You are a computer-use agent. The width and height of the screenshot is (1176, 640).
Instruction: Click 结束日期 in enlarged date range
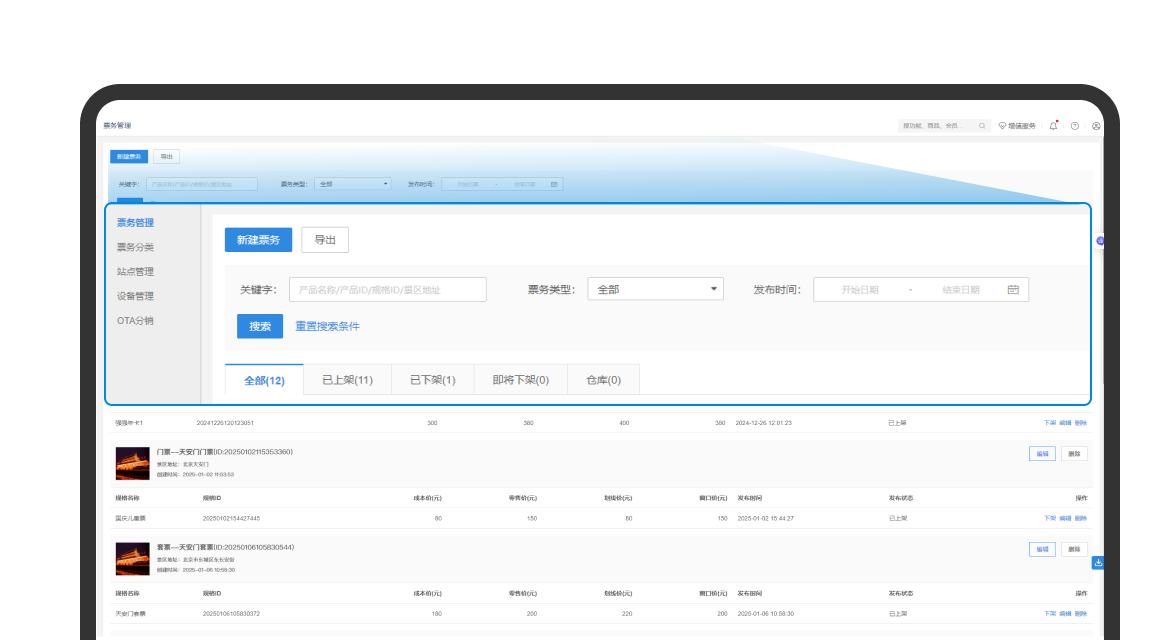click(961, 290)
